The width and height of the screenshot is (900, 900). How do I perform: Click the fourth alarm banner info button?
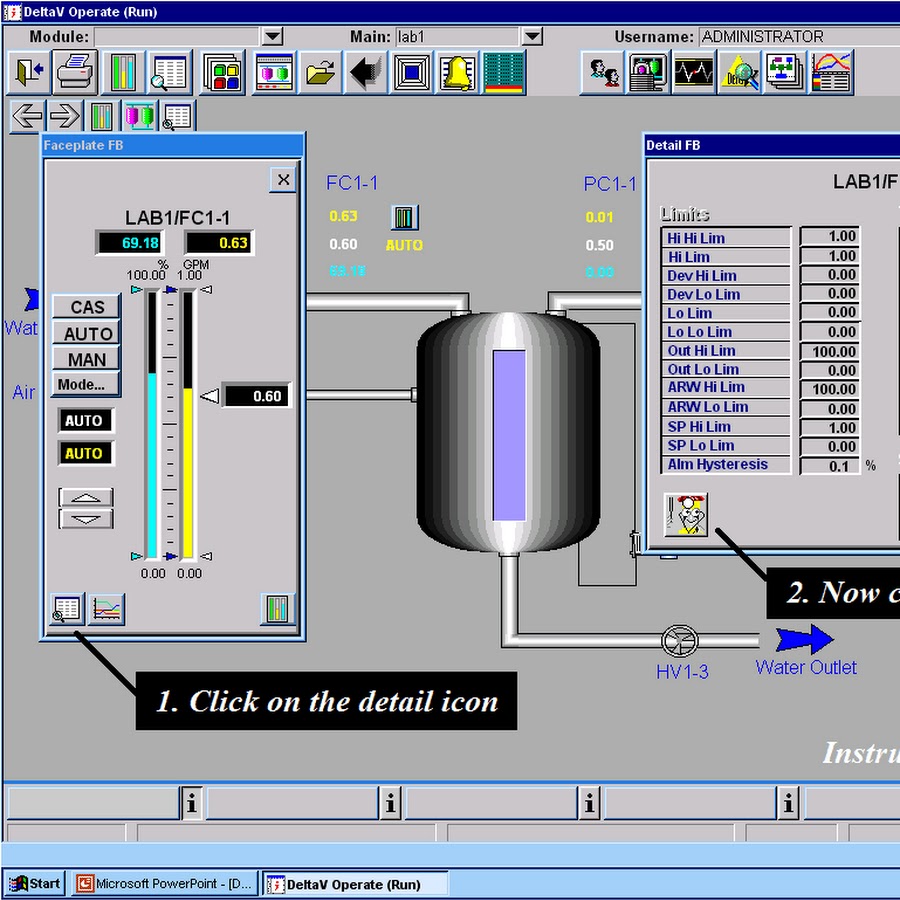pyautogui.click(x=789, y=802)
